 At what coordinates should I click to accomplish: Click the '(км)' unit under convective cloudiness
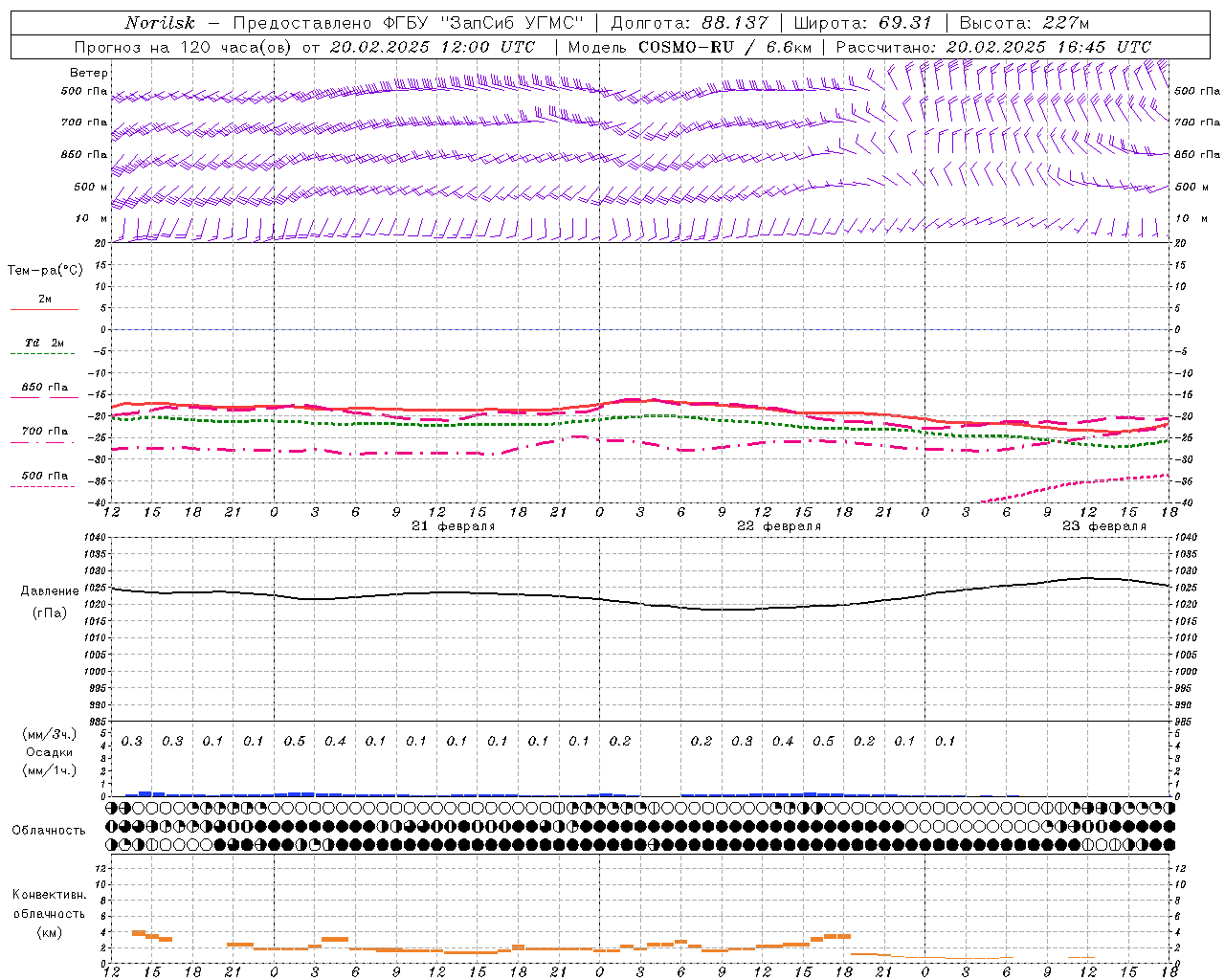(49, 932)
